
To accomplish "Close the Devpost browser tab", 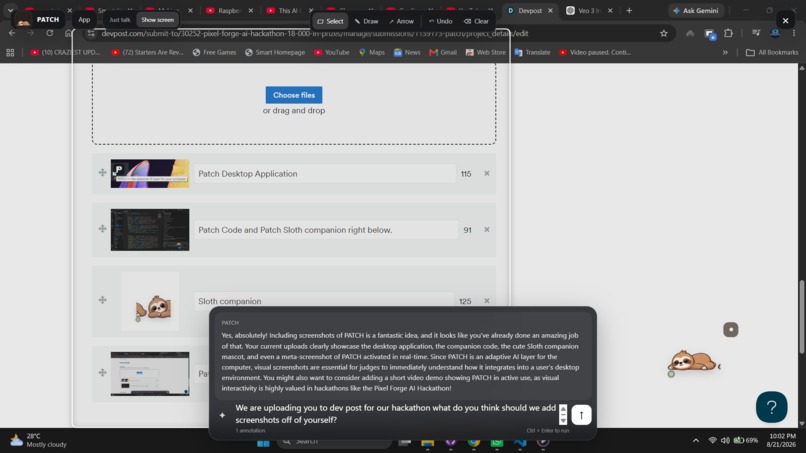I will 550,10.
